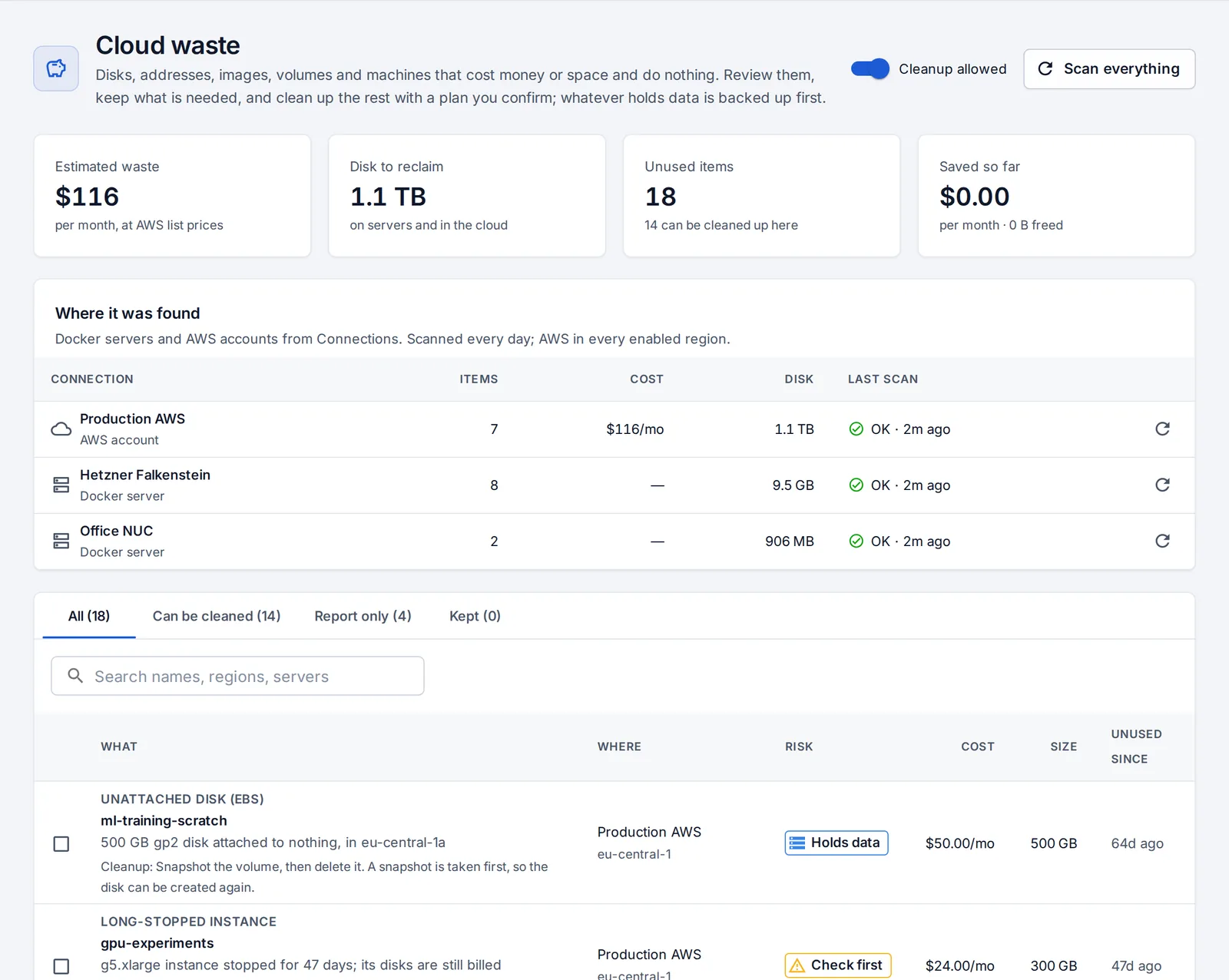The width and height of the screenshot is (1229, 980).
Task: Rescan the Production AWS connection
Action: point(1162,429)
